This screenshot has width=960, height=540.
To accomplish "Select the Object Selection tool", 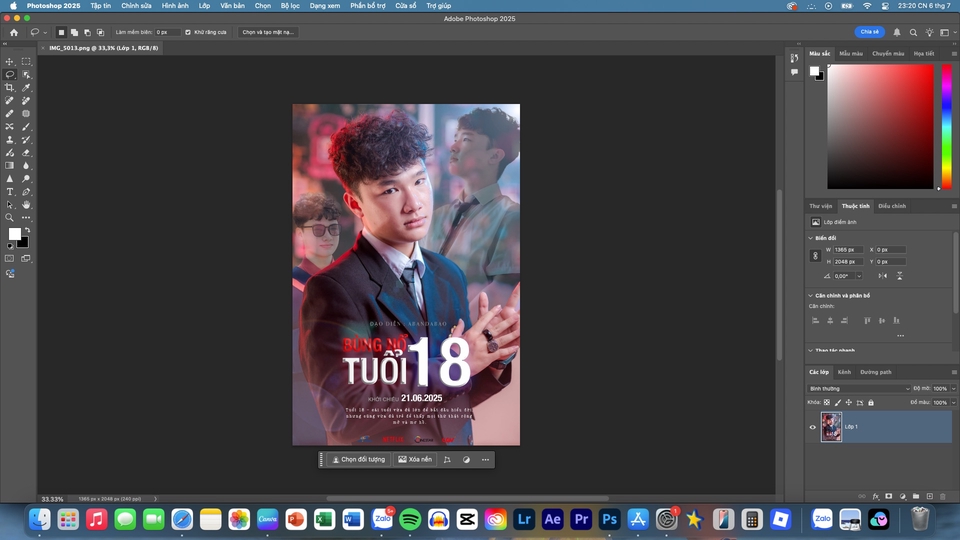I will (x=26, y=75).
